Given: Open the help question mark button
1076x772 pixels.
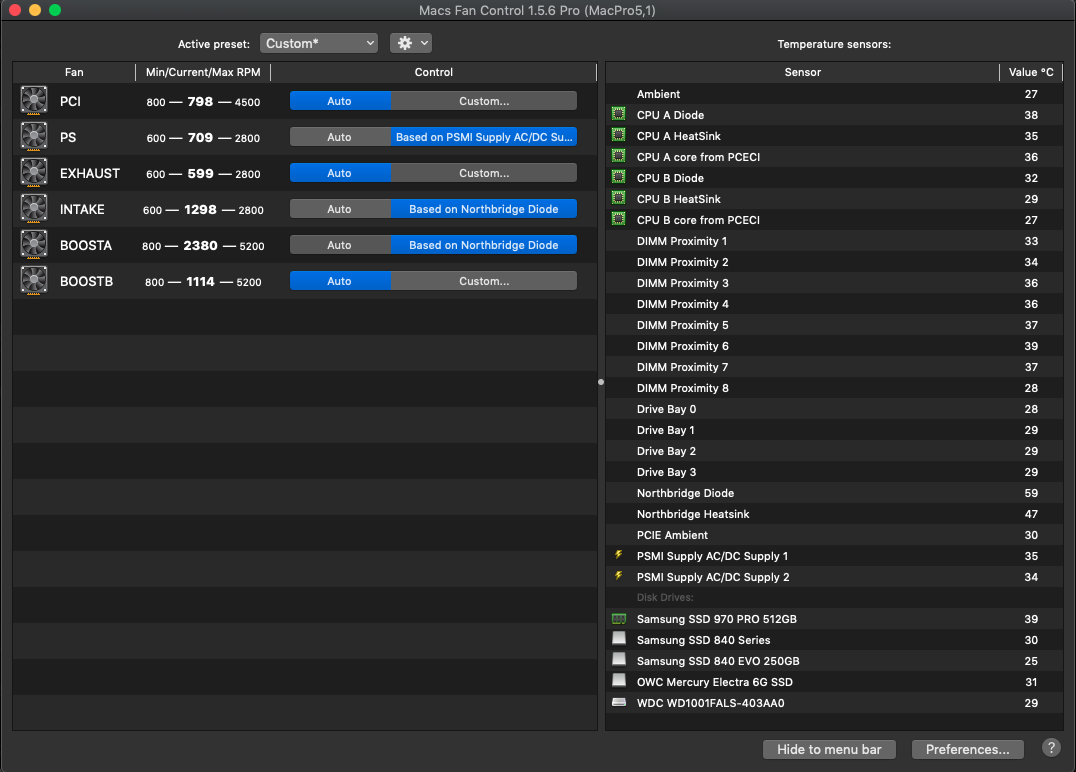Looking at the screenshot, I should coord(1051,748).
